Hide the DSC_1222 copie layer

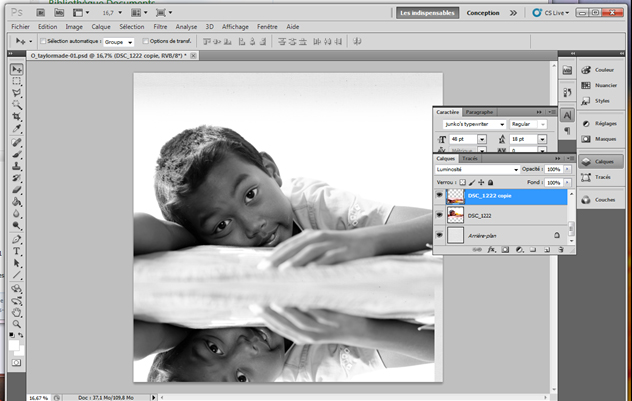439,195
